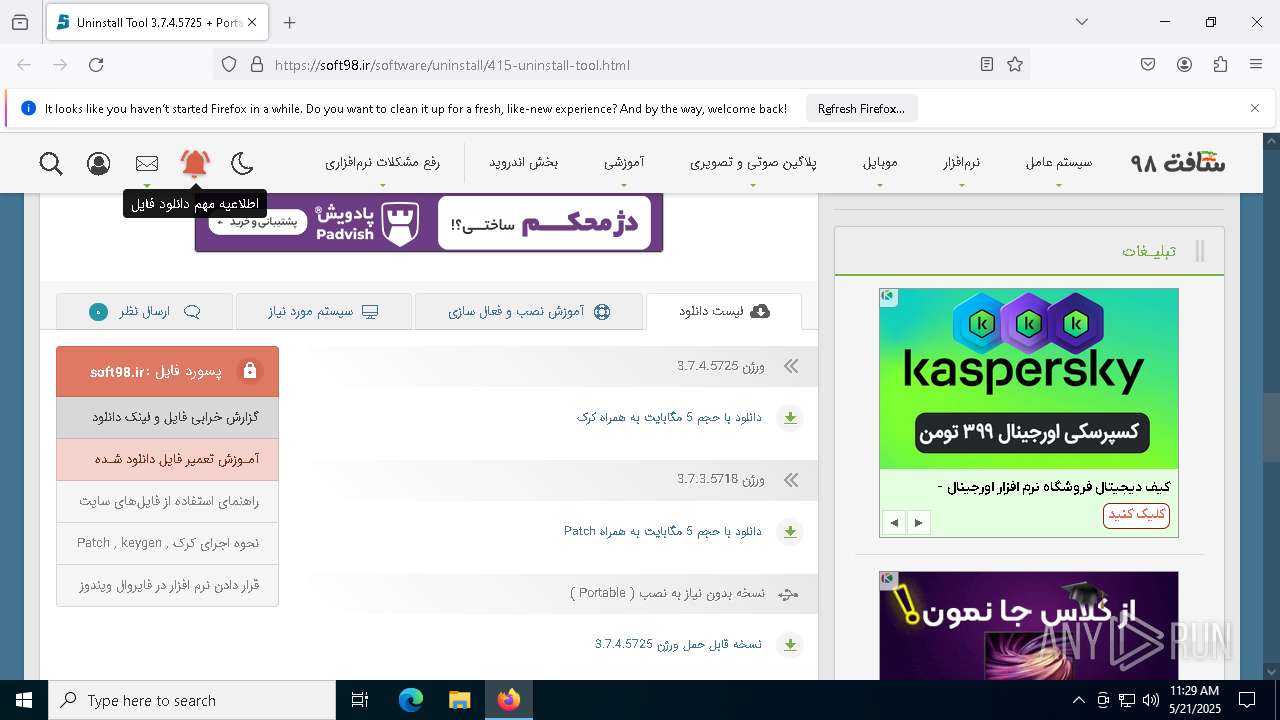1280x720 pixels.
Task: Click the address bar URL field
Action: click(x=620, y=65)
